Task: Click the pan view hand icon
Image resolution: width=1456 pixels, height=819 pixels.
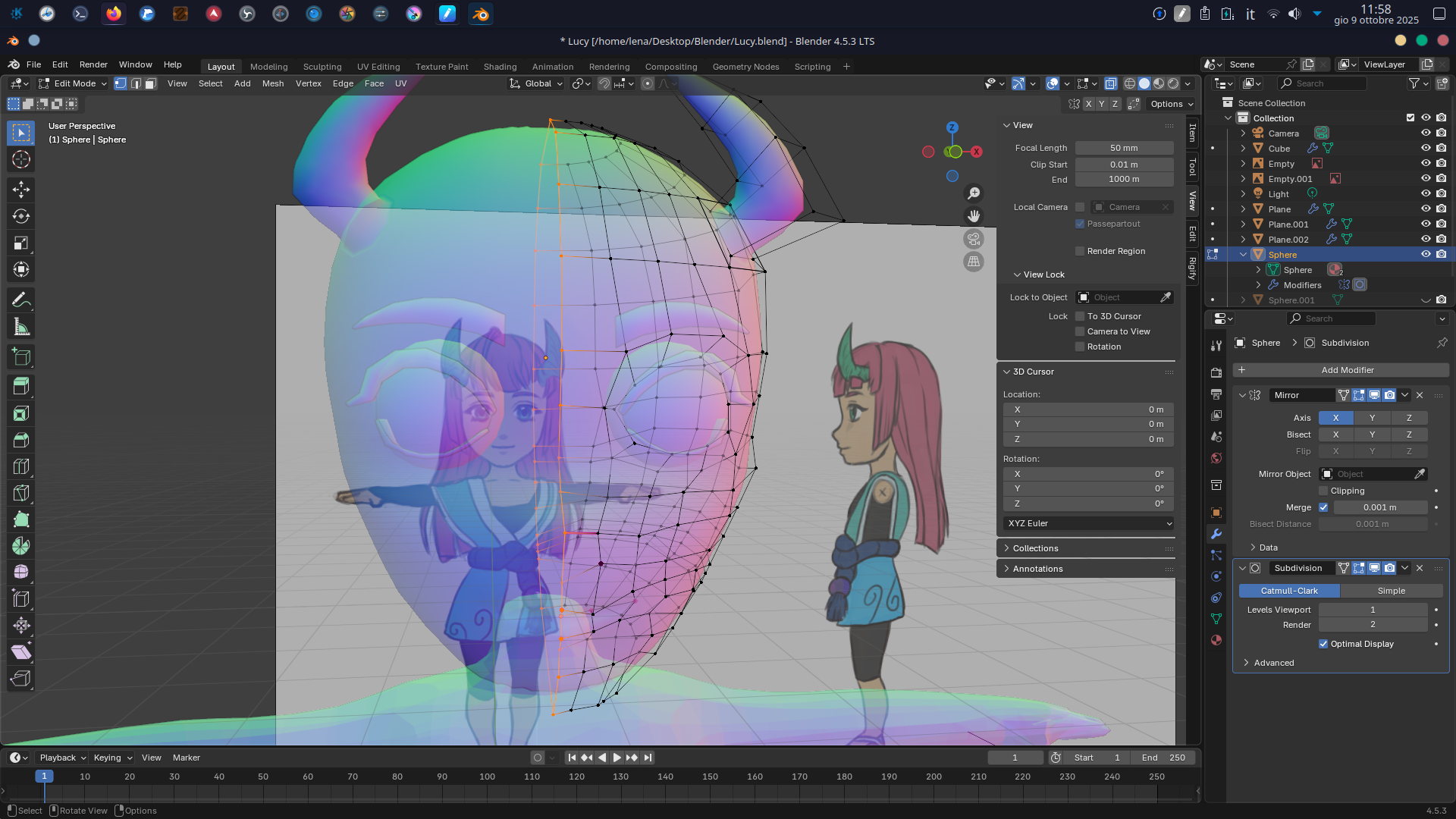Action: pyautogui.click(x=974, y=216)
